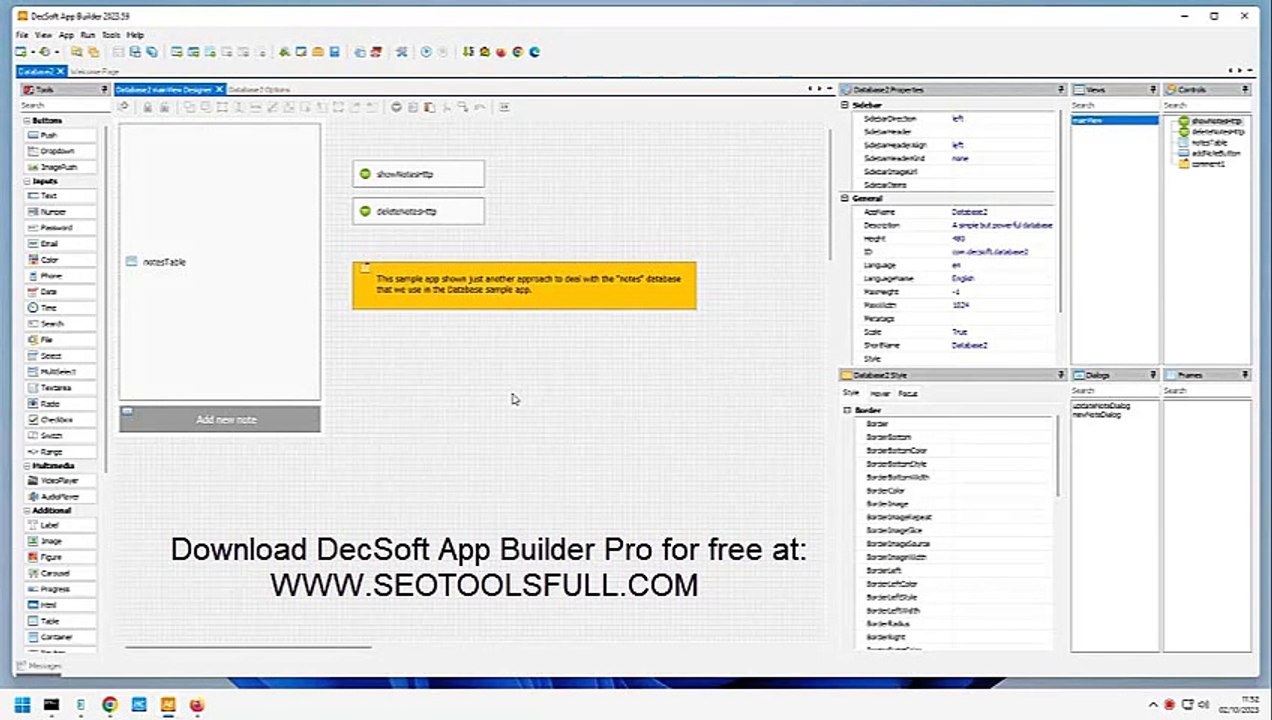Select the Textarea control tool

62,388
